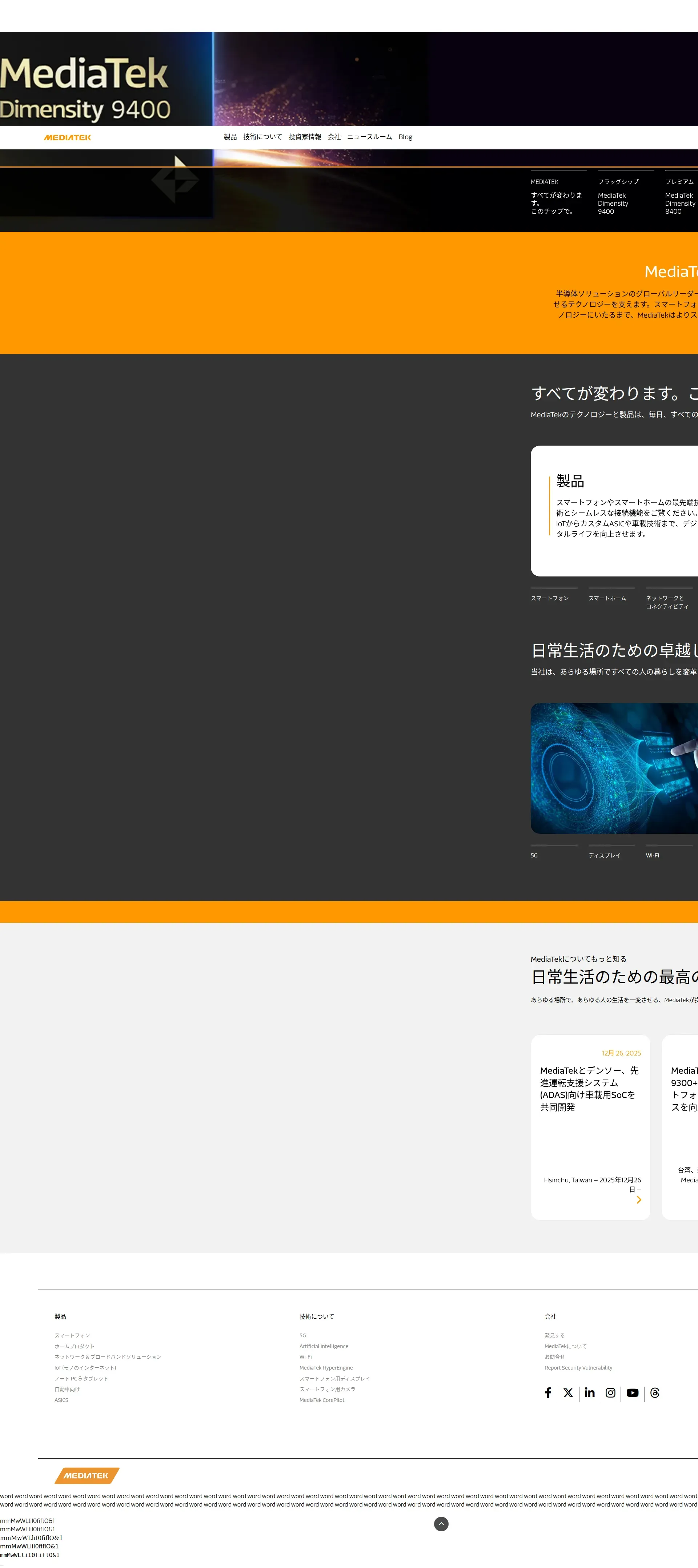This screenshot has width=698, height=1568.
Task: Click the orange MediaTek logo in footer
Action: click(87, 1475)
